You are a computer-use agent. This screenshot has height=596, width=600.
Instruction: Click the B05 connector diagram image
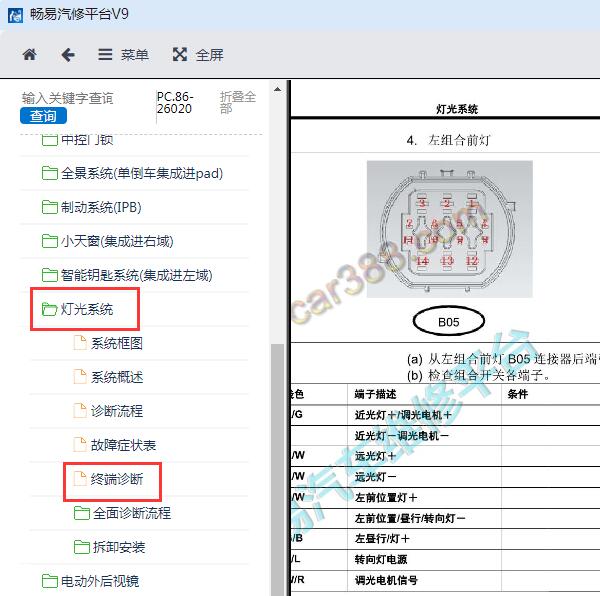[x=450, y=229]
